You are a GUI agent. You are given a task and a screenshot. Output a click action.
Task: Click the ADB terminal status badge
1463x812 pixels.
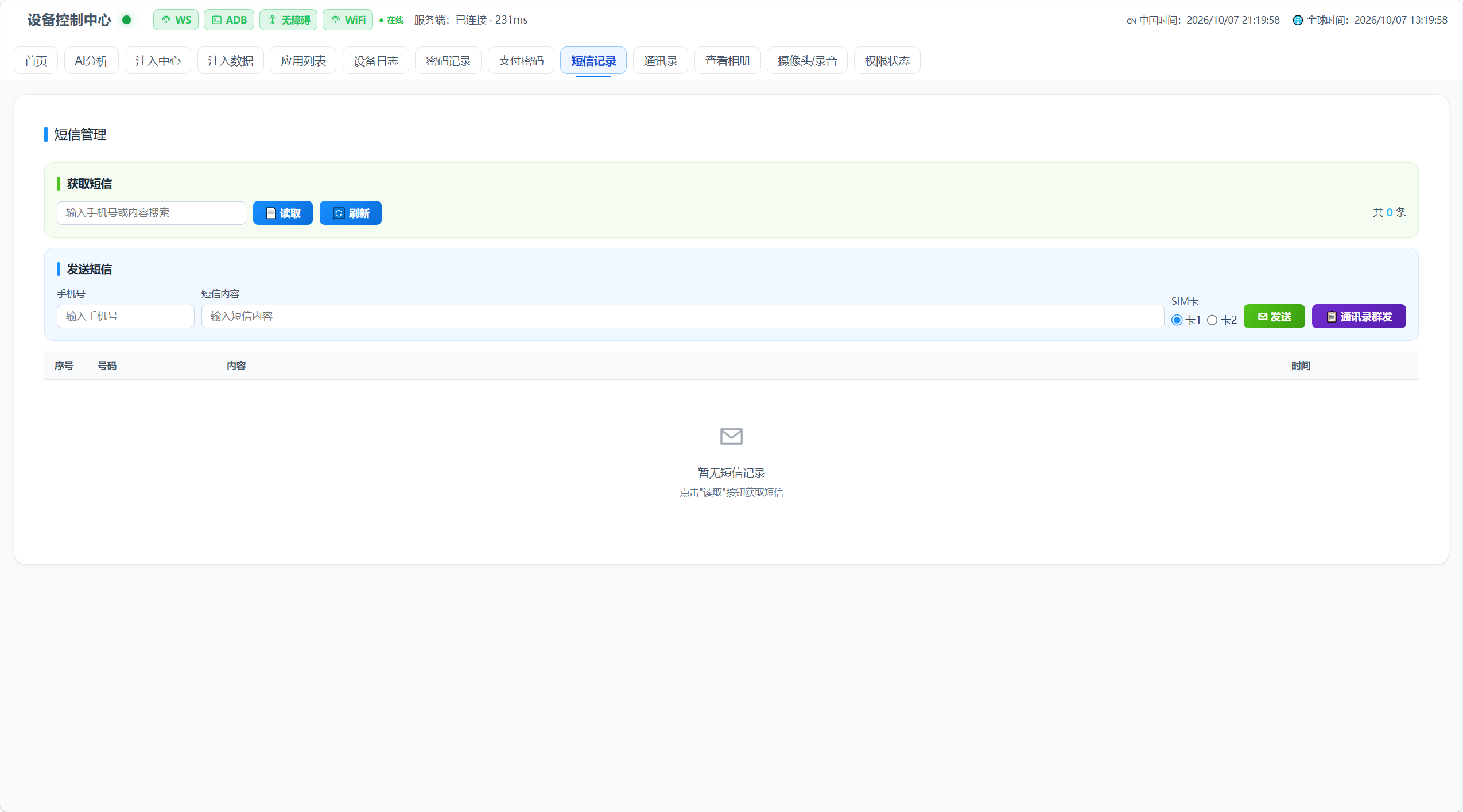pyautogui.click(x=229, y=20)
